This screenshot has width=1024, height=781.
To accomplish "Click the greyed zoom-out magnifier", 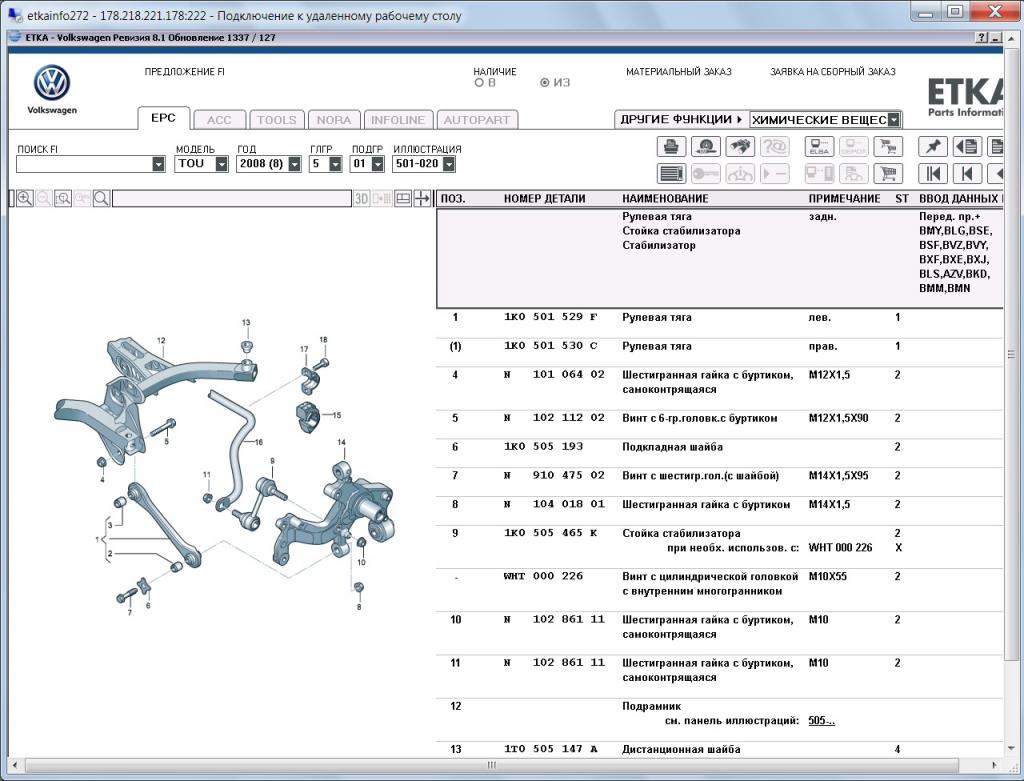I will click(x=44, y=199).
